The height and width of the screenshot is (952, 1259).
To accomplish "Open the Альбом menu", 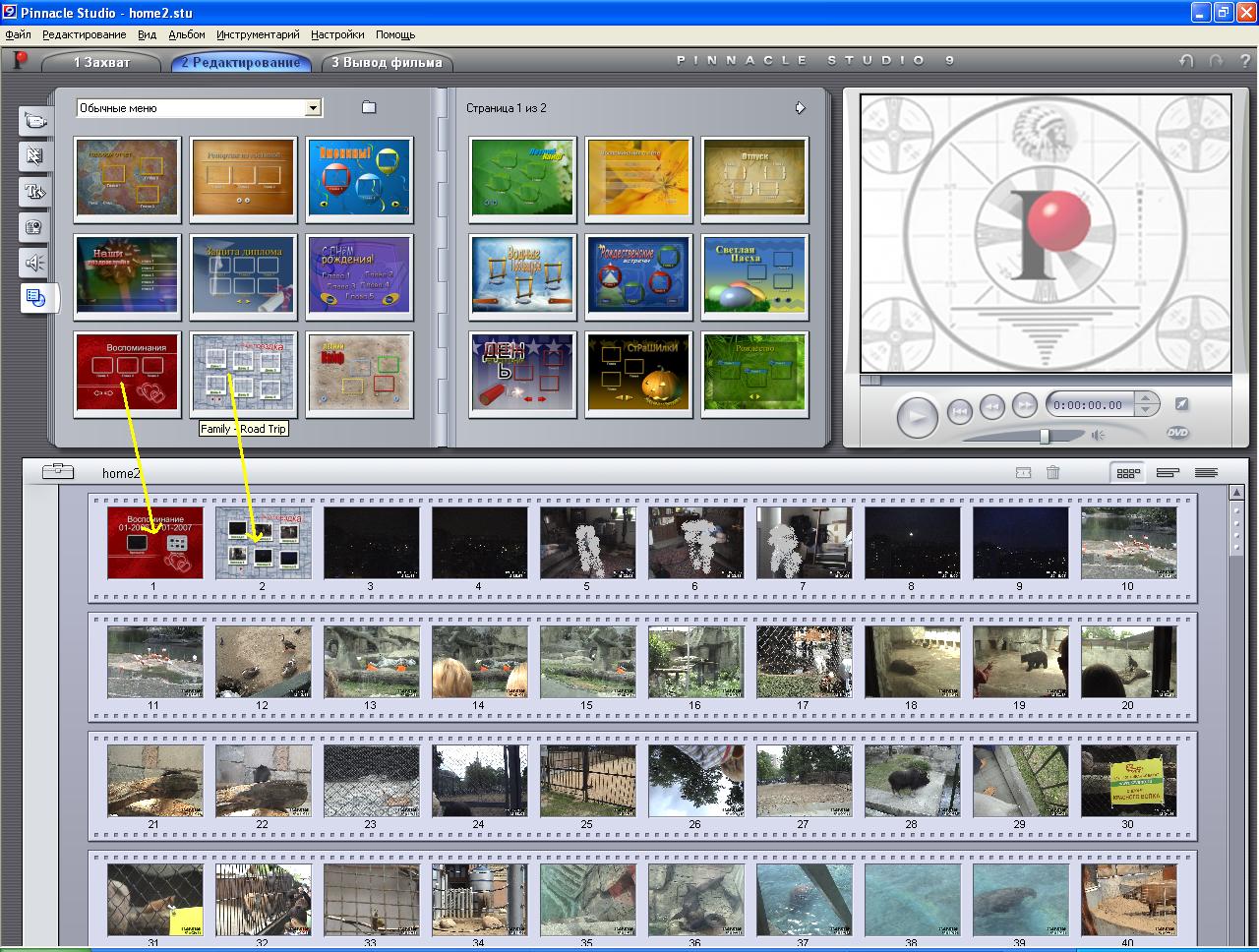I will coord(187,34).
